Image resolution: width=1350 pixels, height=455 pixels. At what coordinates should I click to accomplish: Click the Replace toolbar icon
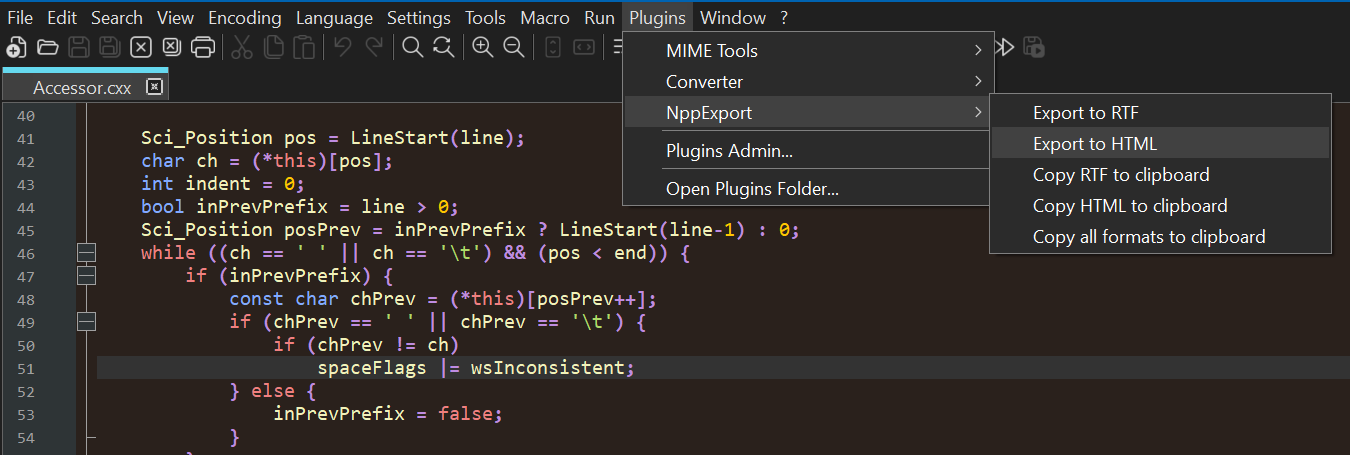pyautogui.click(x=443, y=47)
